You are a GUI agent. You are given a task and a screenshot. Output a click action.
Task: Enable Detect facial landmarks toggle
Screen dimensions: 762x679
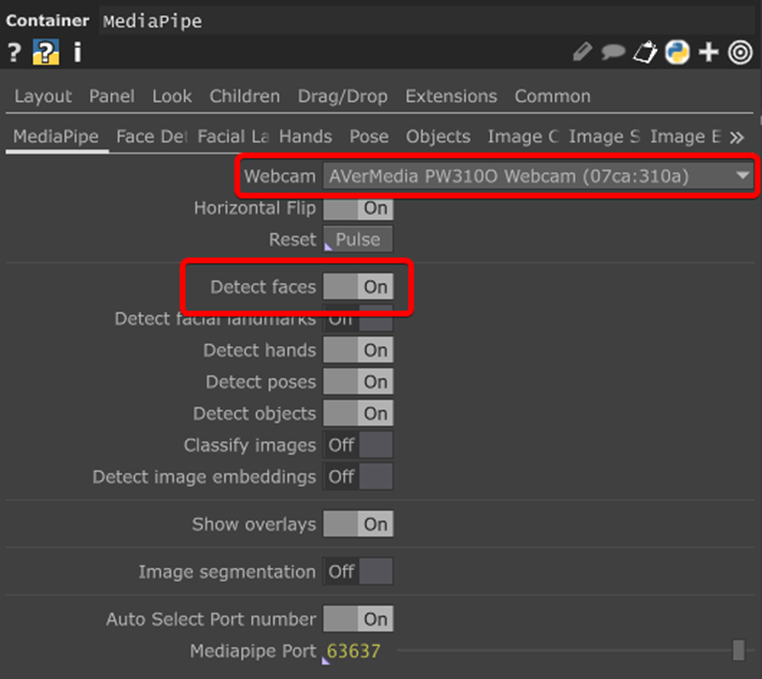pyautogui.click(x=358, y=320)
